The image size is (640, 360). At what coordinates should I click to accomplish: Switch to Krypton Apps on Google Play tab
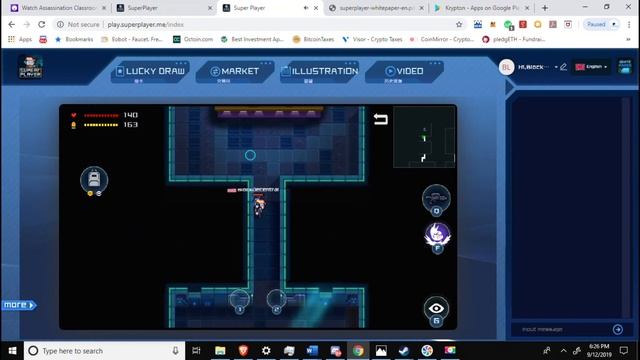(x=482, y=8)
